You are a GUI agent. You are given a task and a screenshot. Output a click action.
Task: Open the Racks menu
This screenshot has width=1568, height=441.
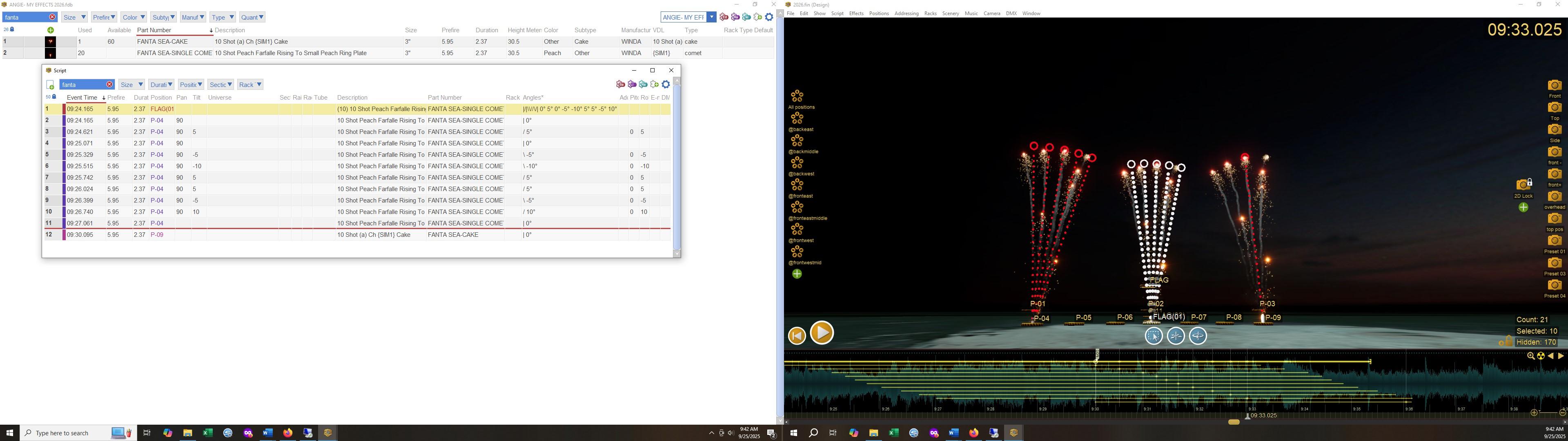pyautogui.click(x=930, y=13)
